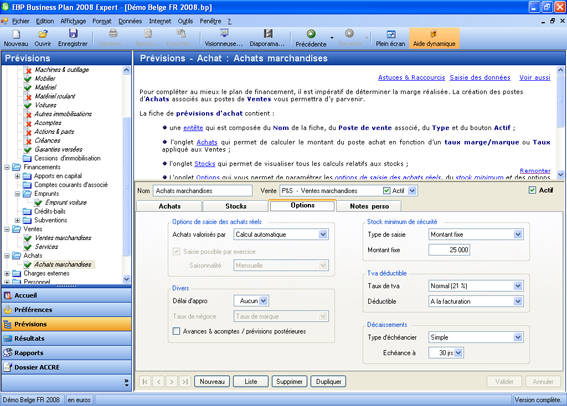Screen dimensions: 567x406
Task: Switch to the Stocks tab
Action: click(x=236, y=206)
